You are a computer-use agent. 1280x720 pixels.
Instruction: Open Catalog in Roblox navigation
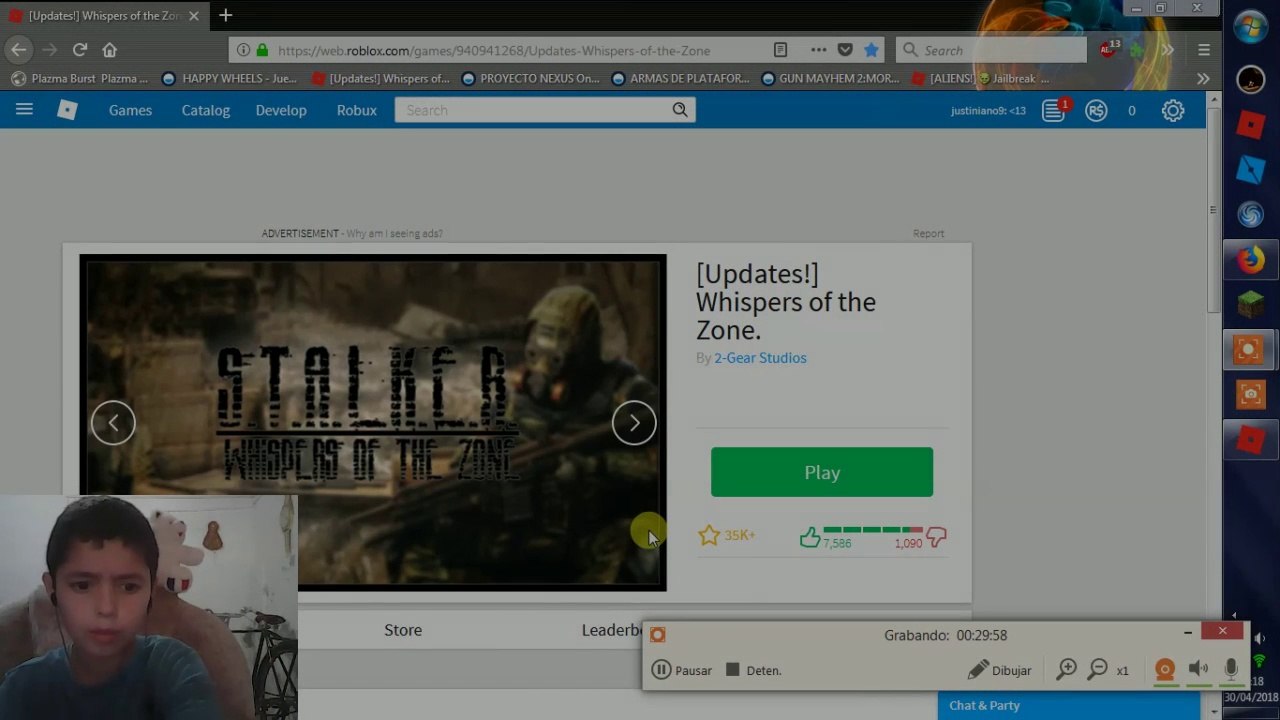pyautogui.click(x=206, y=110)
